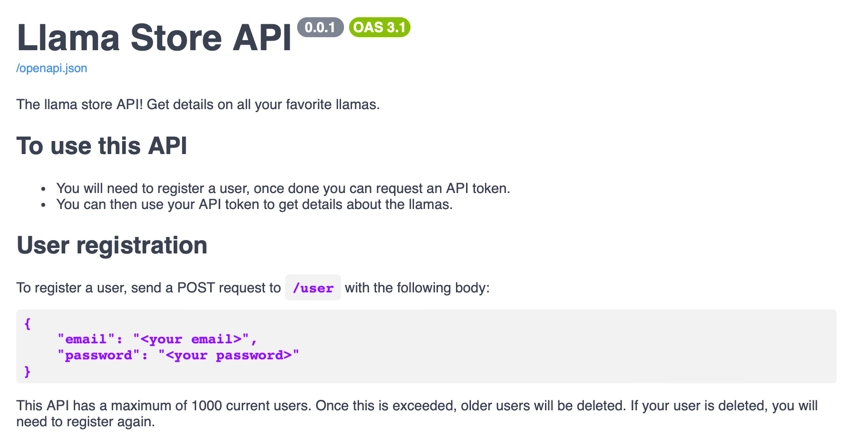This screenshot has width=854, height=441.
Task: Click the OAS 3.1 badge
Action: click(379, 27)
